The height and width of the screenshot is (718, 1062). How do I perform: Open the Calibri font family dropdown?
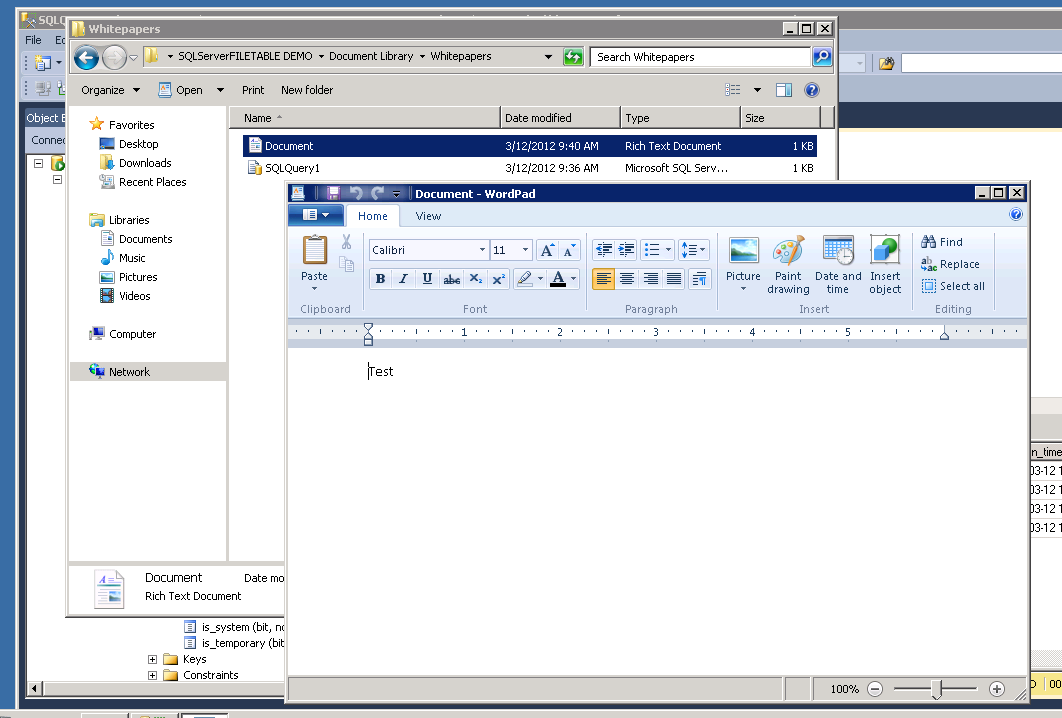point(482,250)
